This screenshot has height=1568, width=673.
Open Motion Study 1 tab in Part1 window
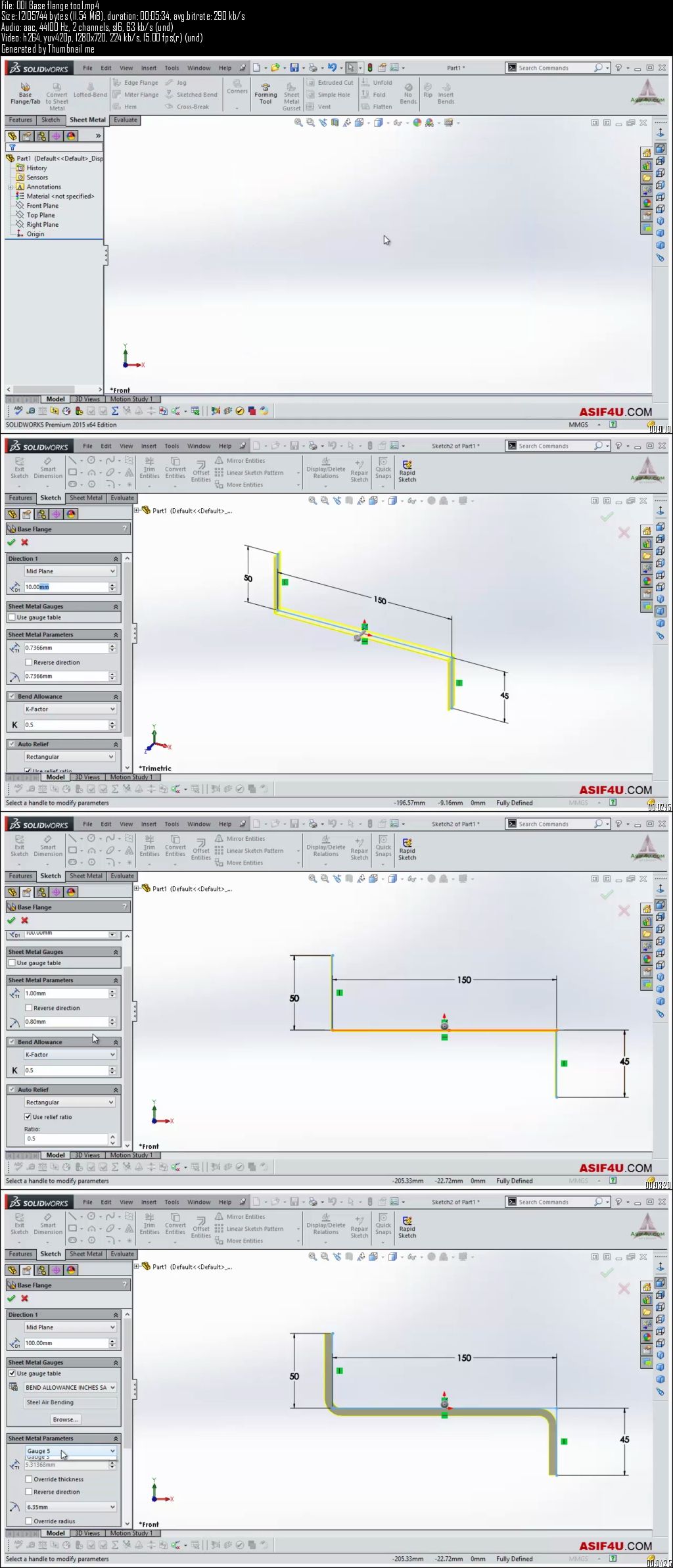tap(131, 399)
